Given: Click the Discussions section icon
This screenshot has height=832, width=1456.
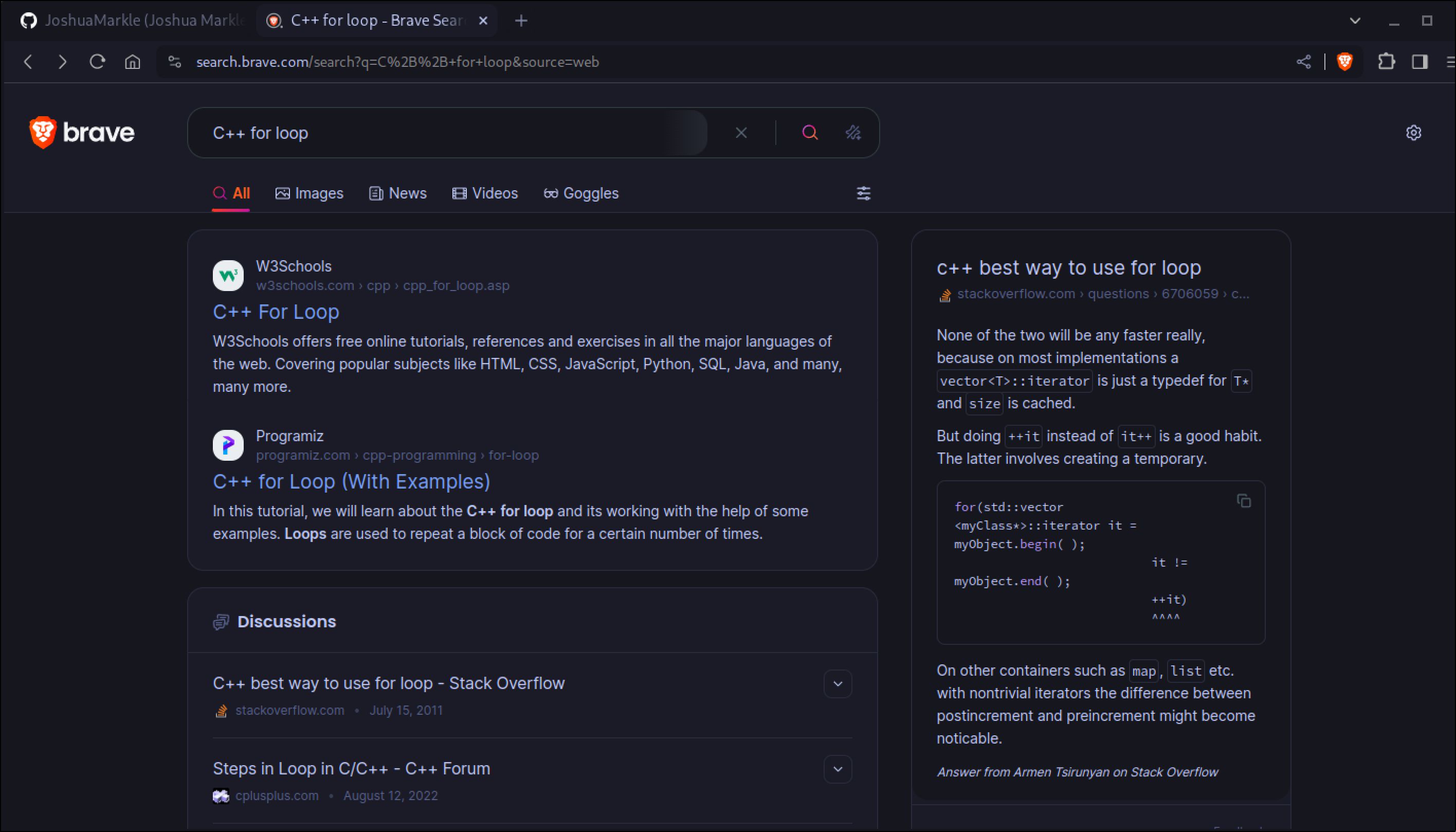Looking at the screenshot, I should (x=221, y=622).
